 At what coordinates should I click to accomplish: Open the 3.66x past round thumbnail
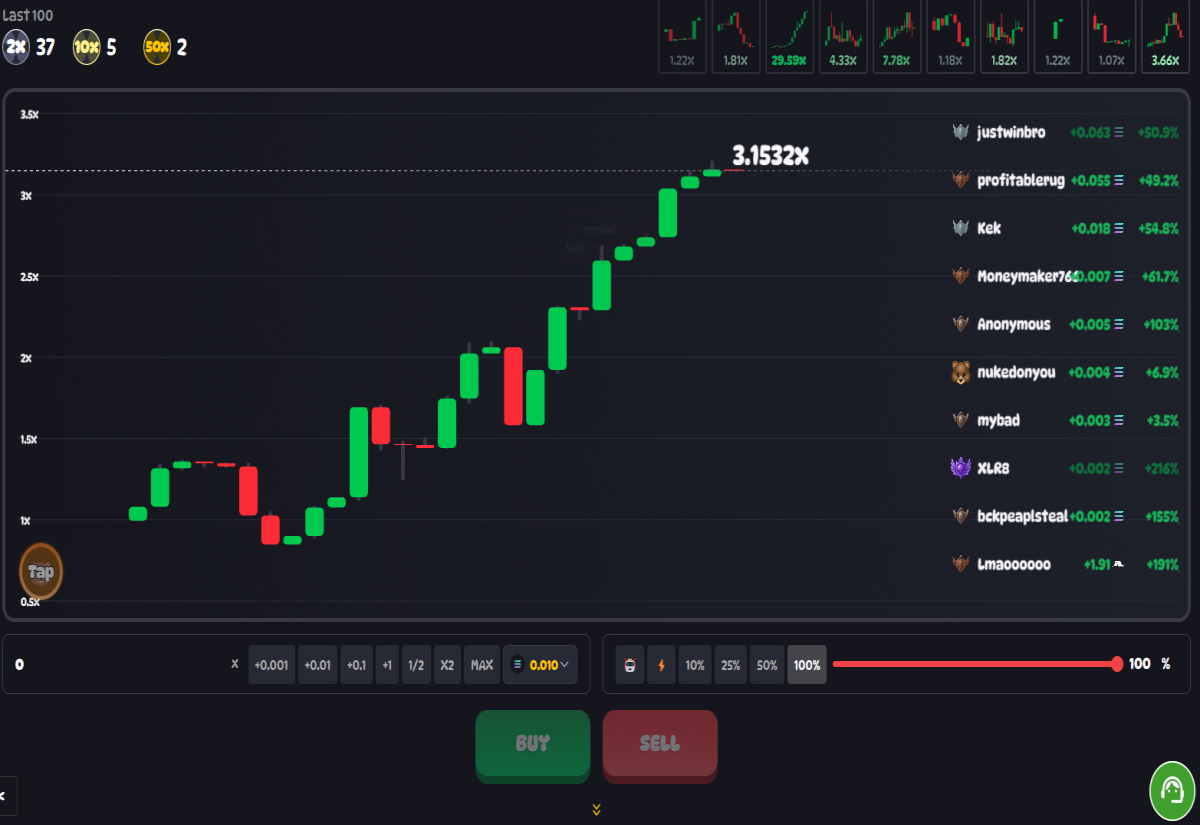click(1165, 37)
